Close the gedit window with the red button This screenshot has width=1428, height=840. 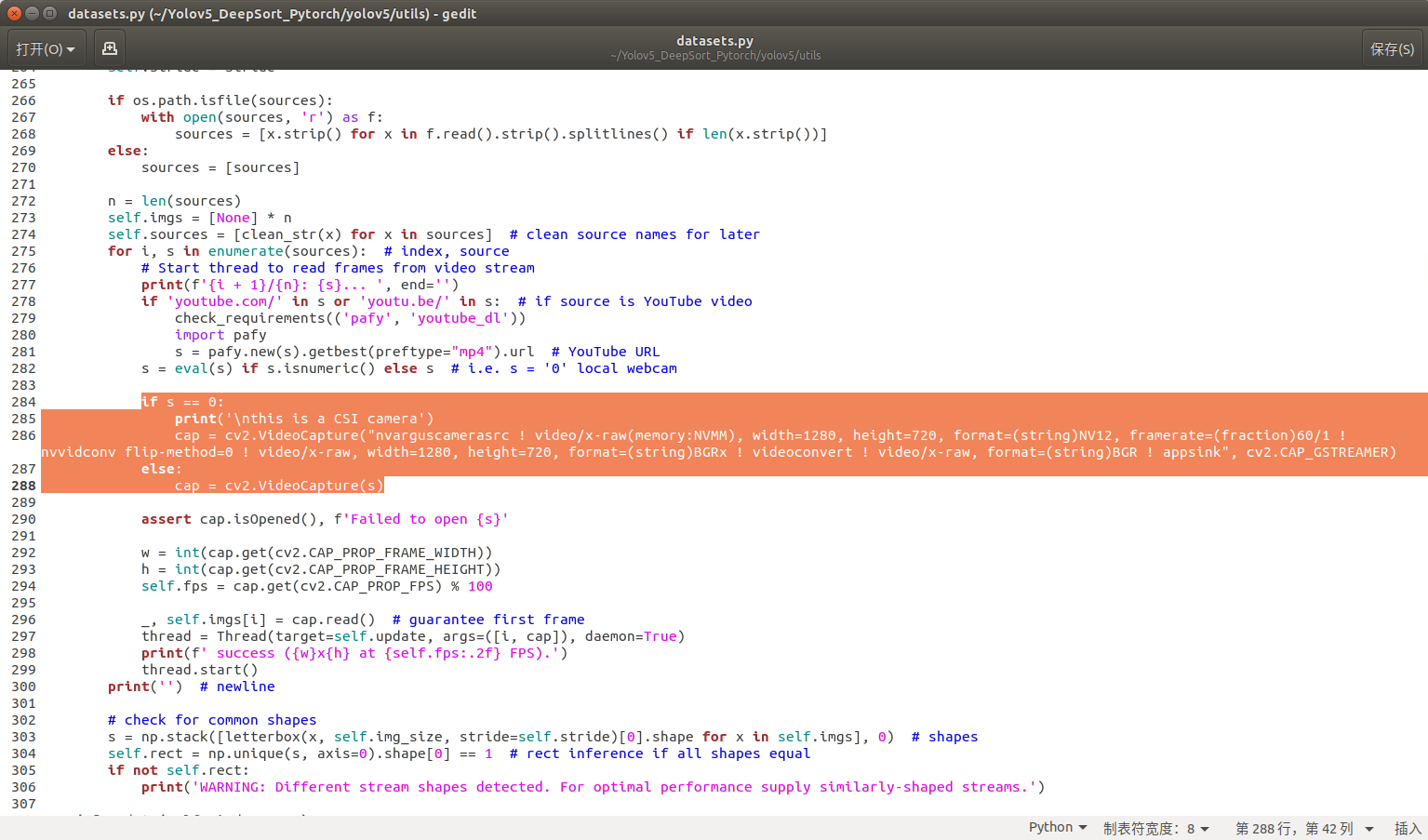(x=14, y=13)
